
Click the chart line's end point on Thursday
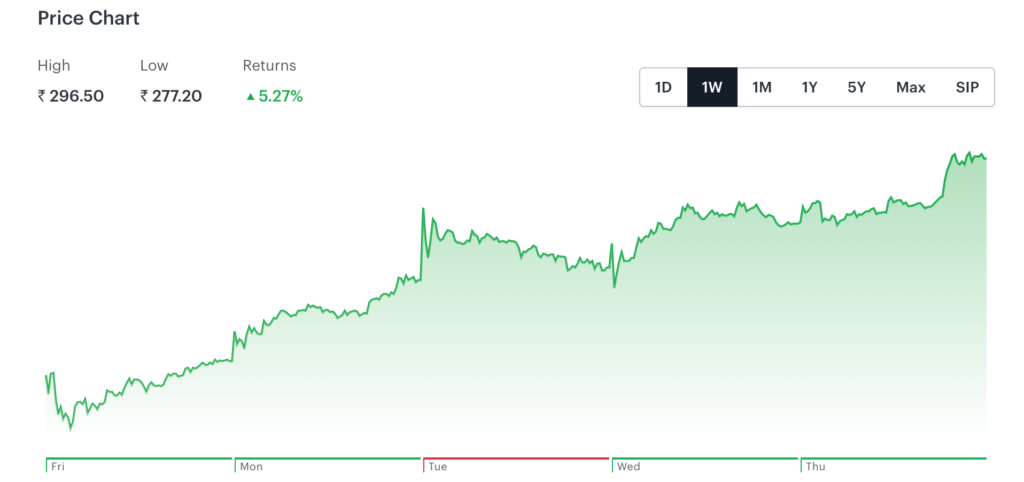pyautogui.click(x=986, y=158)
